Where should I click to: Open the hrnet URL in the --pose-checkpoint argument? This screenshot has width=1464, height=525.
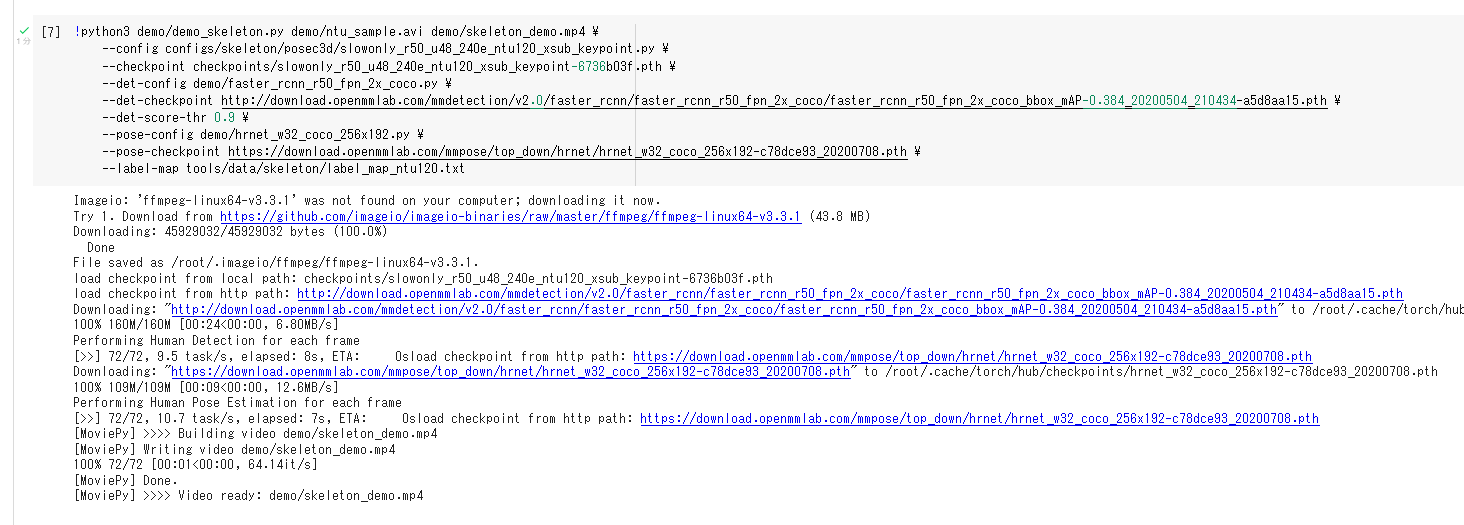(568, 152)
